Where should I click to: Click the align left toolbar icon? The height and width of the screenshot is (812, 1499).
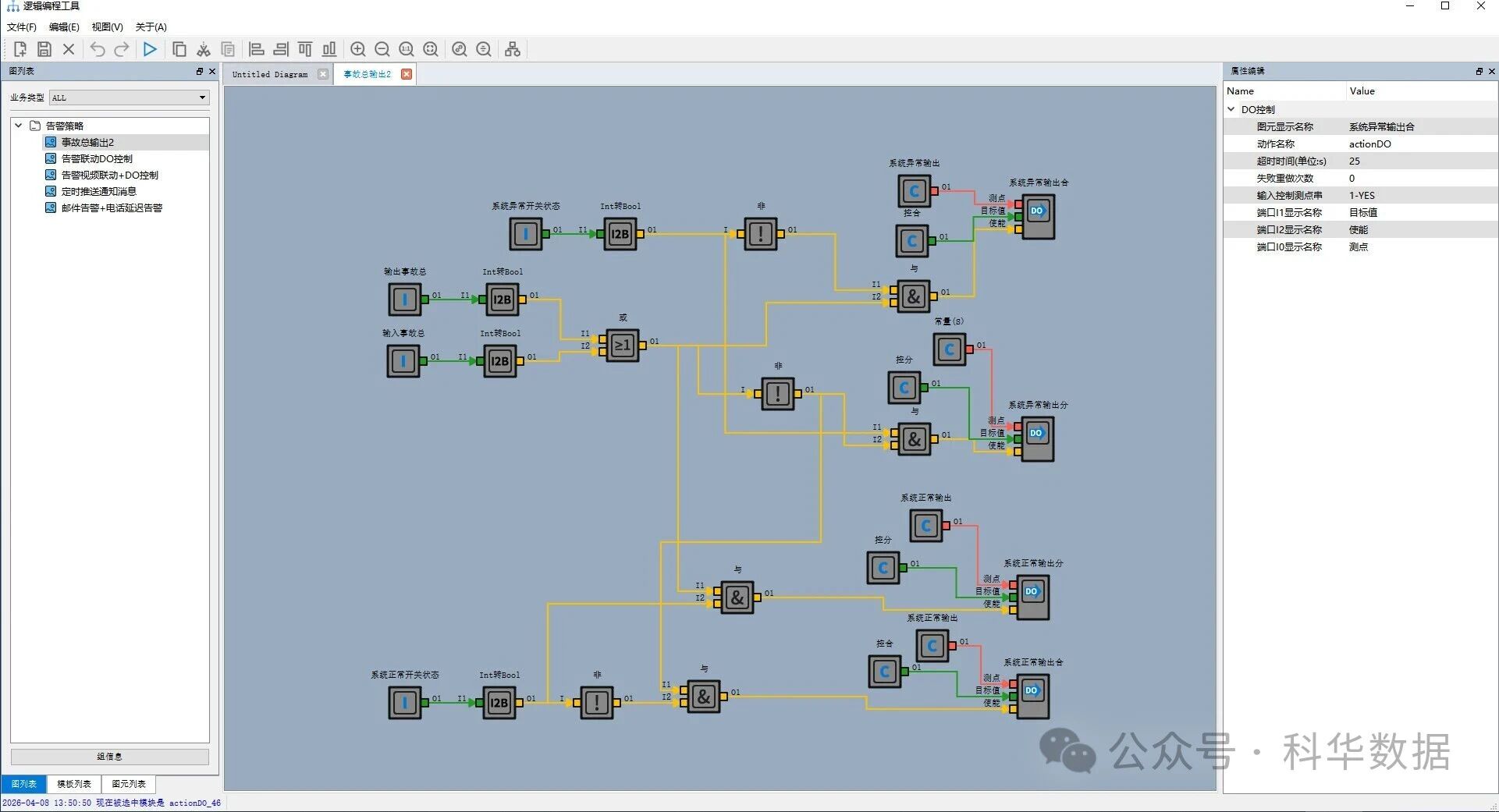pyautogui.click(x=256, y=49)
